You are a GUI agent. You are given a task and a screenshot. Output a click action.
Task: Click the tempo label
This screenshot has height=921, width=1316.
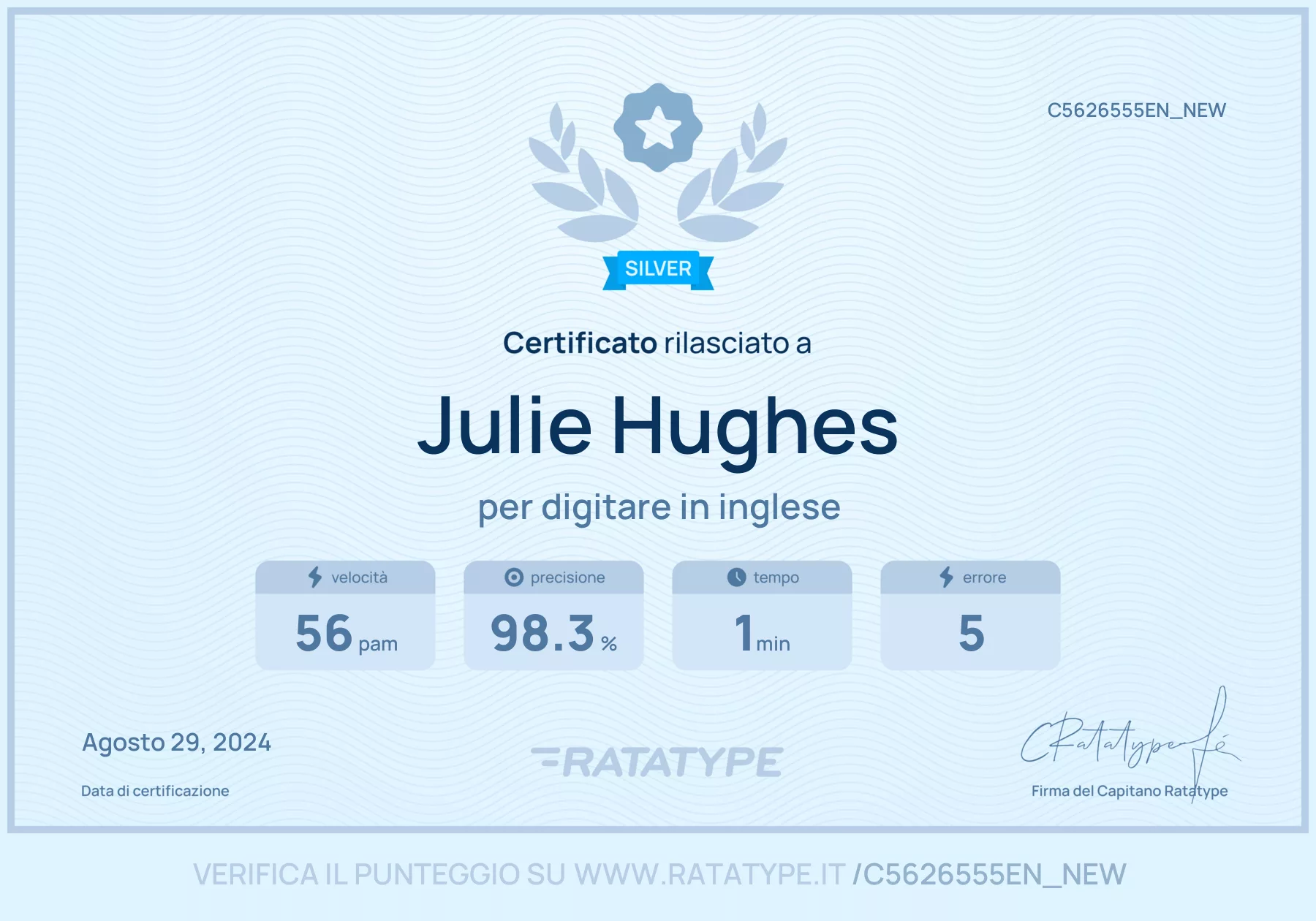(x=776, y=577)
